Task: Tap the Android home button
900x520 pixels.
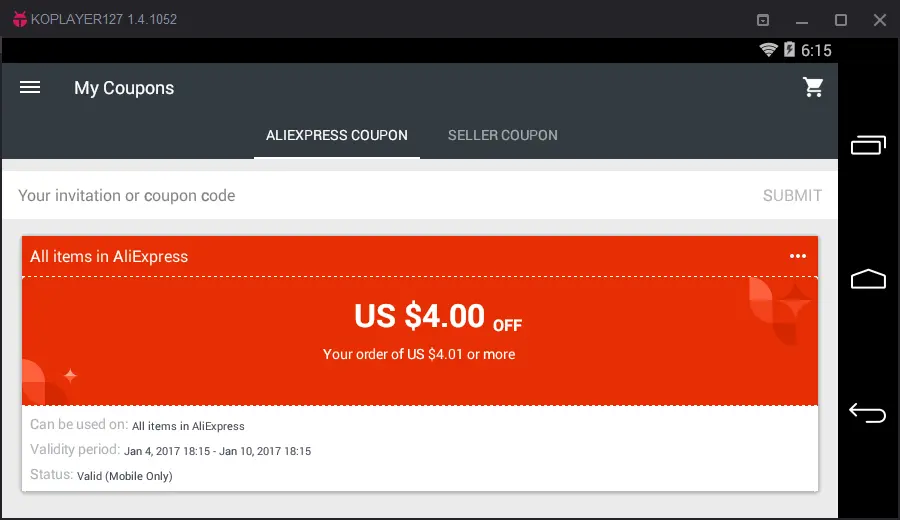Action: [868, 279]
